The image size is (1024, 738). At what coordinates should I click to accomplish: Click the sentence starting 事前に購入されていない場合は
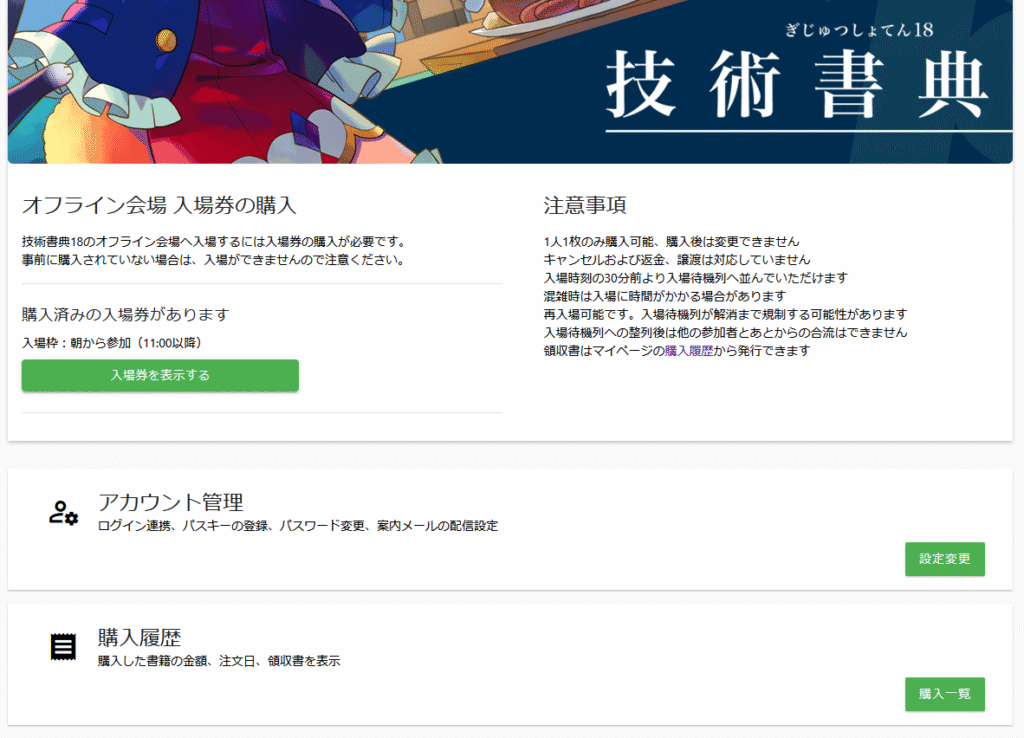pyautogui.click(x=214, y=259)
